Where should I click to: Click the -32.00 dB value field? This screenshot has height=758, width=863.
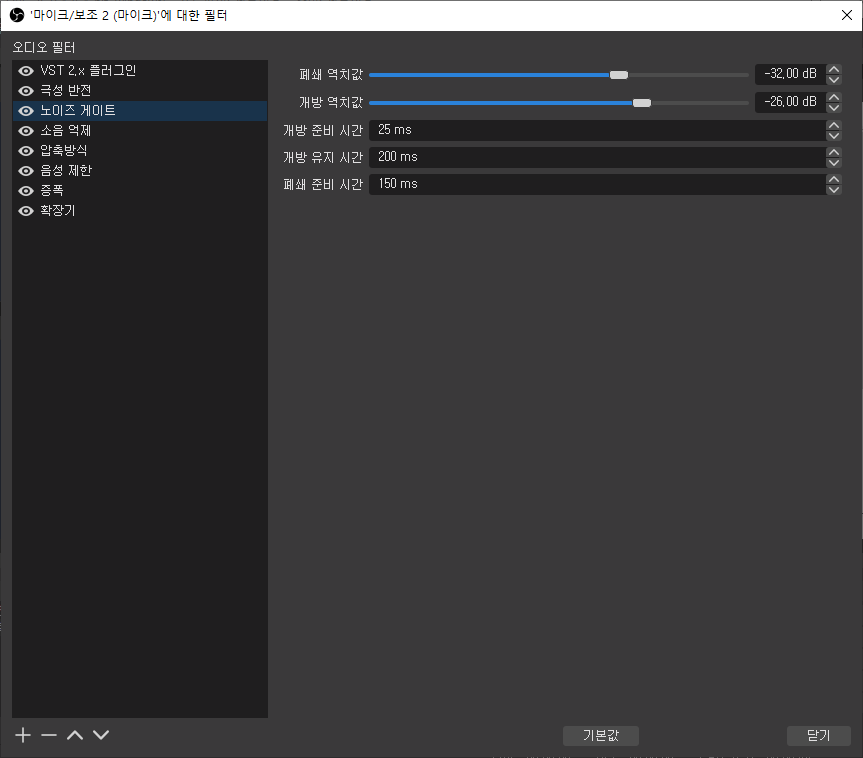[x=790, y=74]
